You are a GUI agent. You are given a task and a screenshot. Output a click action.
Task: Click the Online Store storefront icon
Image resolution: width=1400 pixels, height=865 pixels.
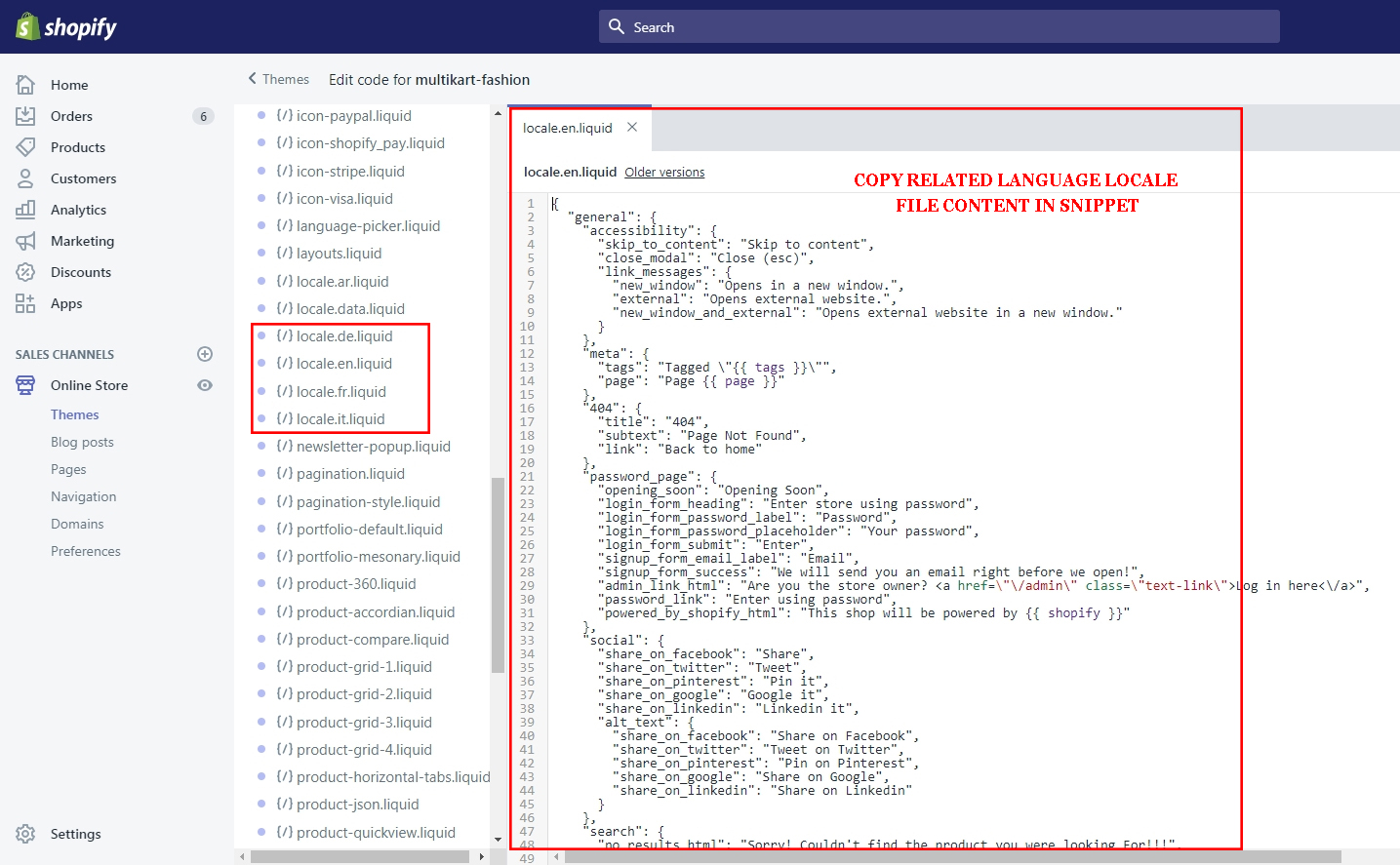click(x=24, y=385)
